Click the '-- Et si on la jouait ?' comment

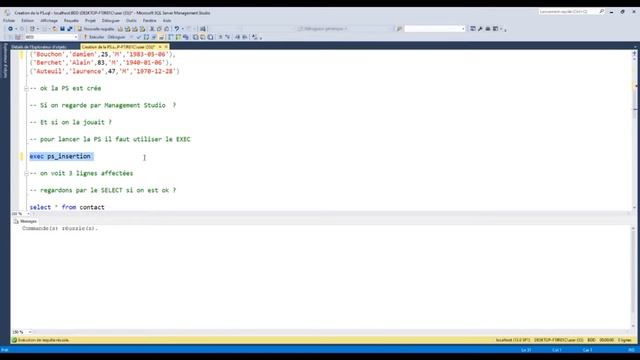point(71,122)
